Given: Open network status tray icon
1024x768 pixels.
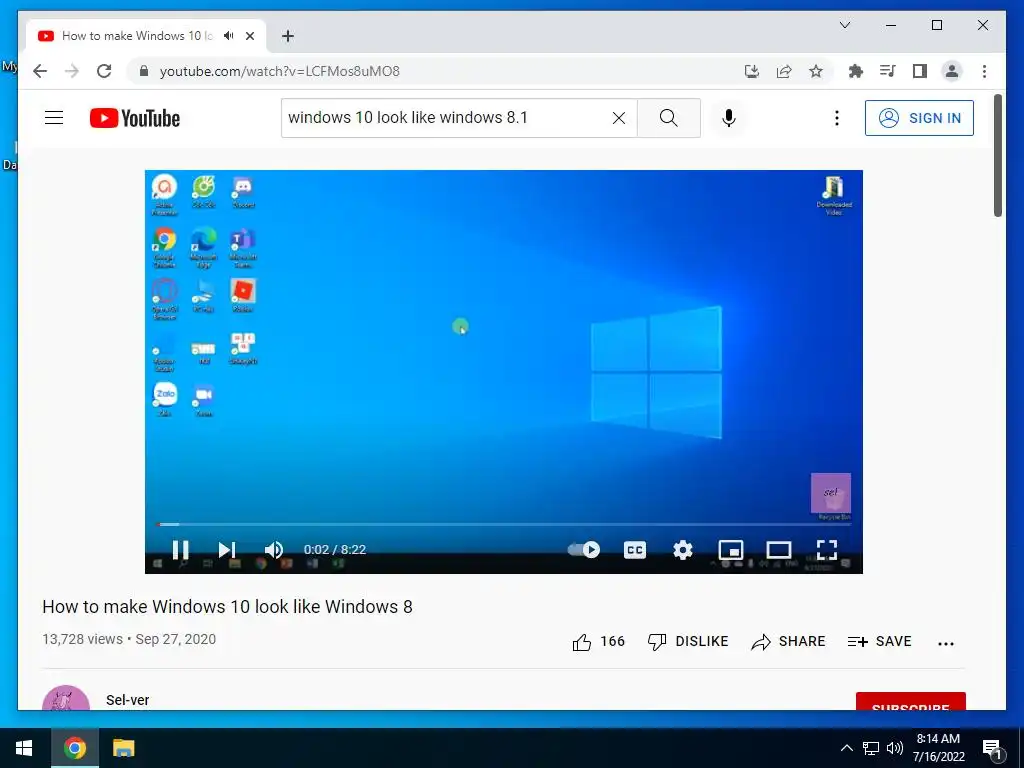Looking at the screenshot, I should click(871, 748).
